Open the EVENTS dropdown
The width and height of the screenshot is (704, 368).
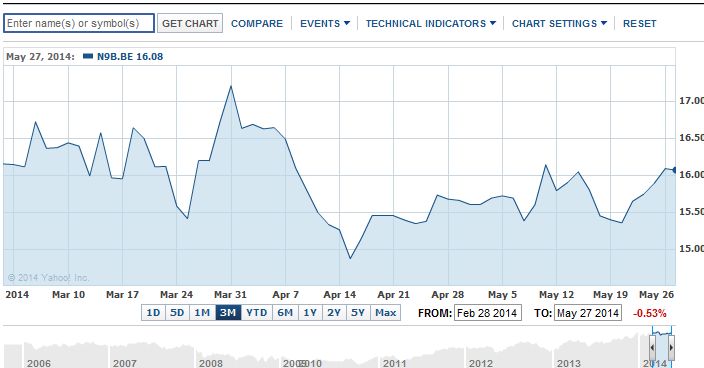[325, 23]
